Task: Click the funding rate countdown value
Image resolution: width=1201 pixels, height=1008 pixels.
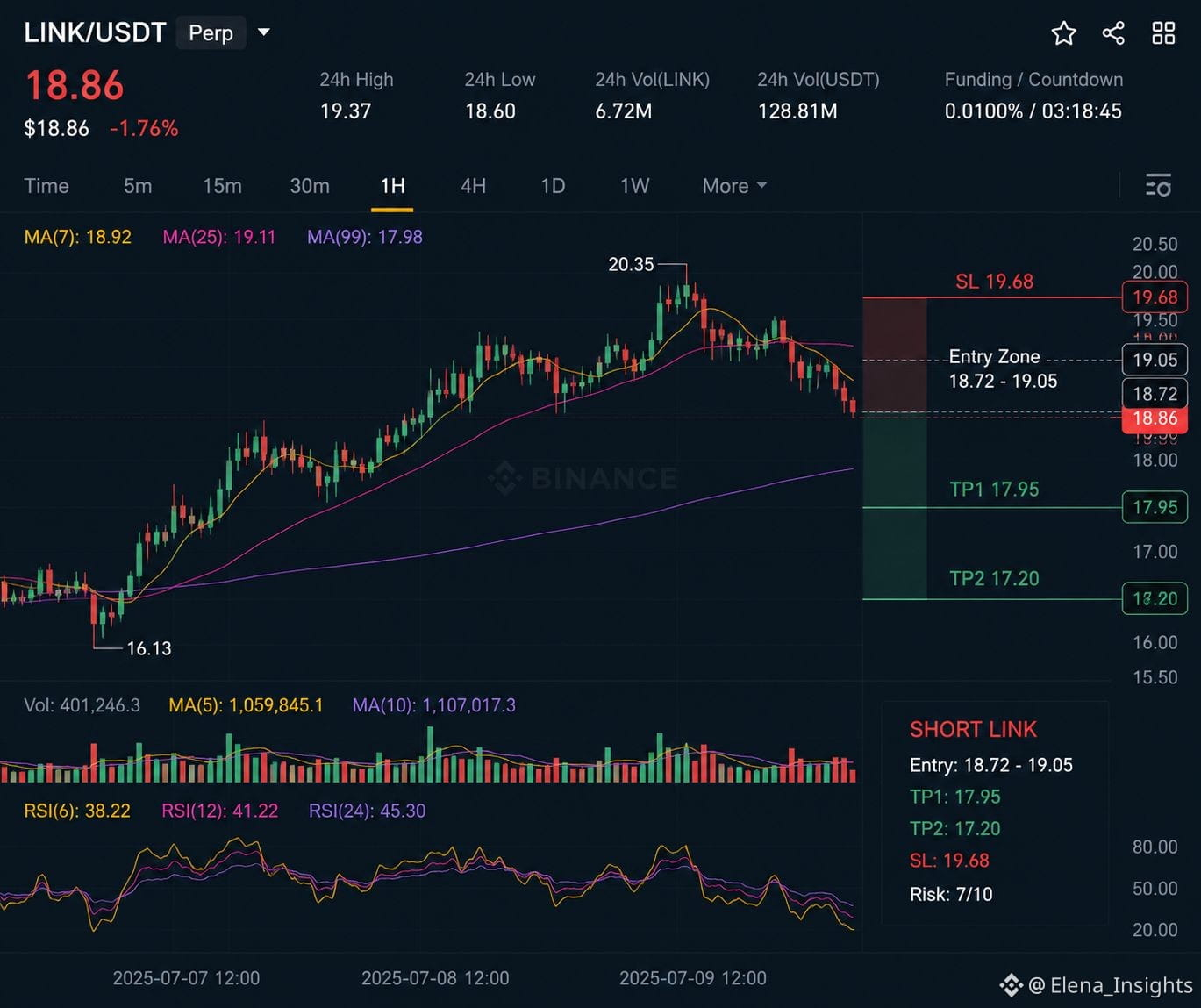Action: 1033,111
